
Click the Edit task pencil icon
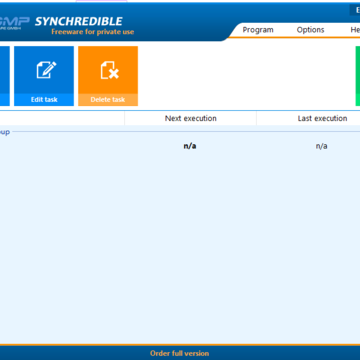[x=46, y=70]
